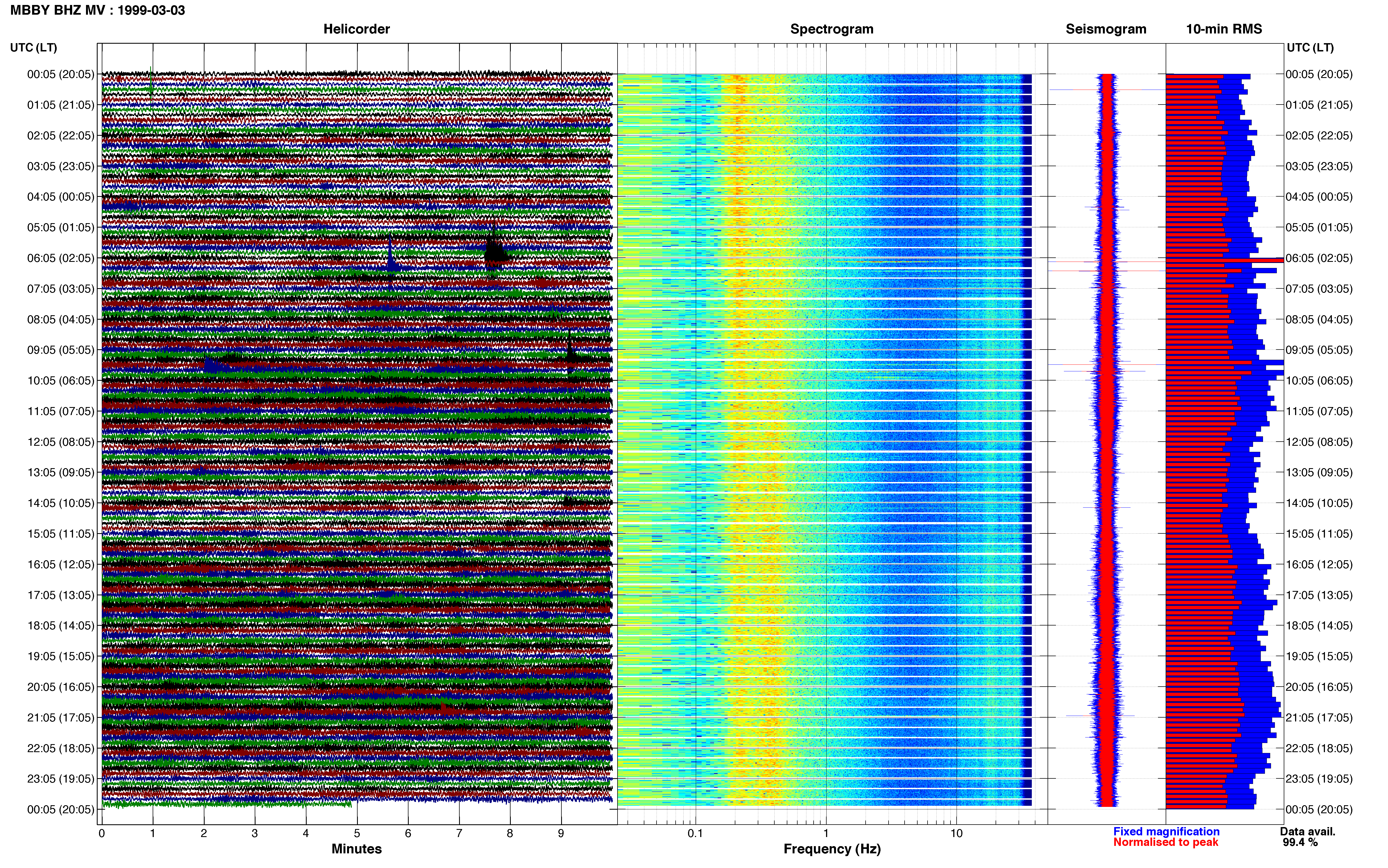Viewport: 1388px width, 868px height.
Task: Click left axis label 07:05 (03:05)
Action: coord(61,289)
